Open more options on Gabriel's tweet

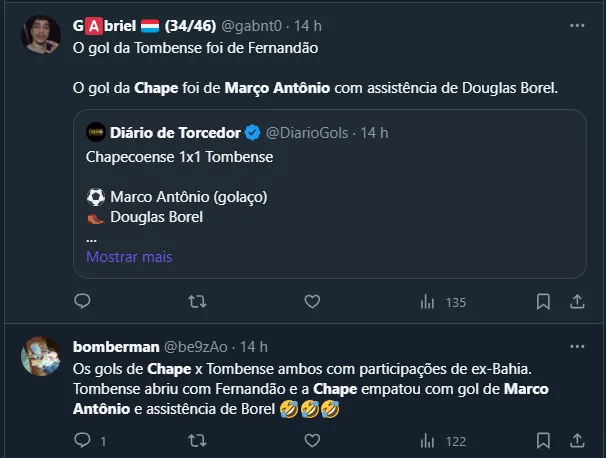[x=577, y=23]
